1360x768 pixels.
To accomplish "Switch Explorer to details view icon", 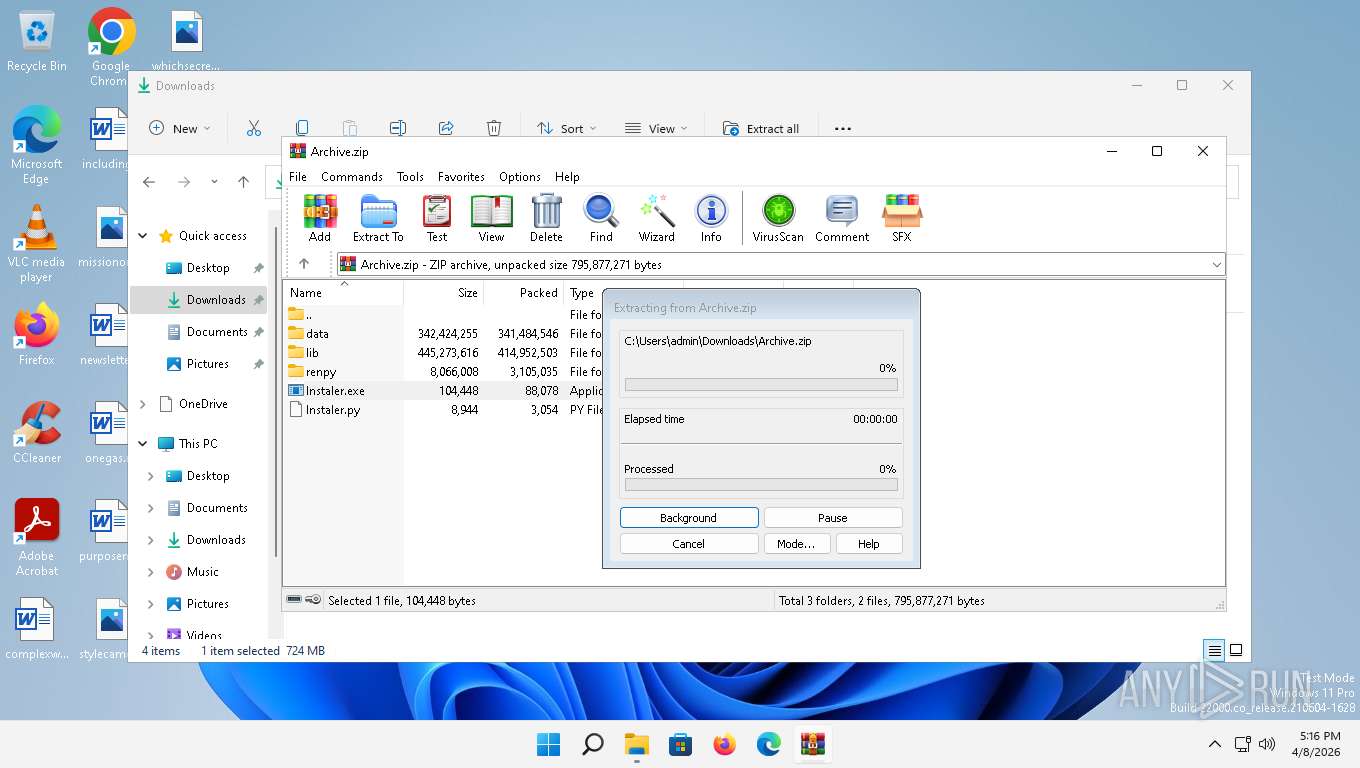I will click(x=1214, y=650).
